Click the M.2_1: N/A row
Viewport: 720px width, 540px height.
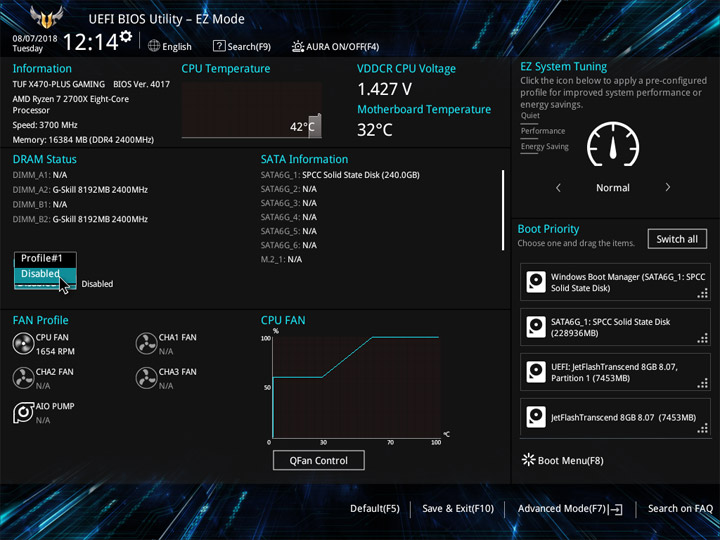(x=281, y=259)
